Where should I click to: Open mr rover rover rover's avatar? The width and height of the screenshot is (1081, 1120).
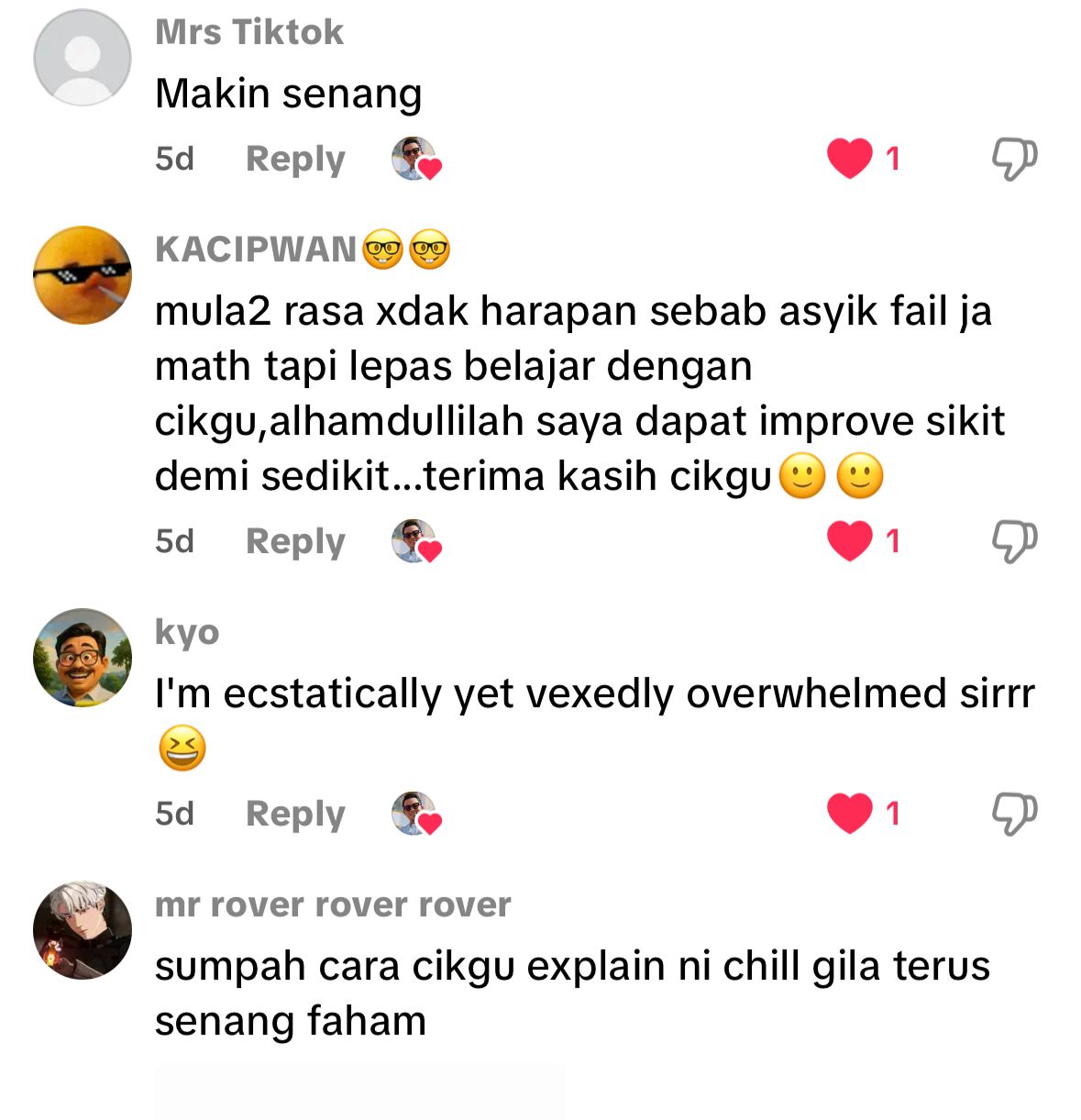point(83,930)
